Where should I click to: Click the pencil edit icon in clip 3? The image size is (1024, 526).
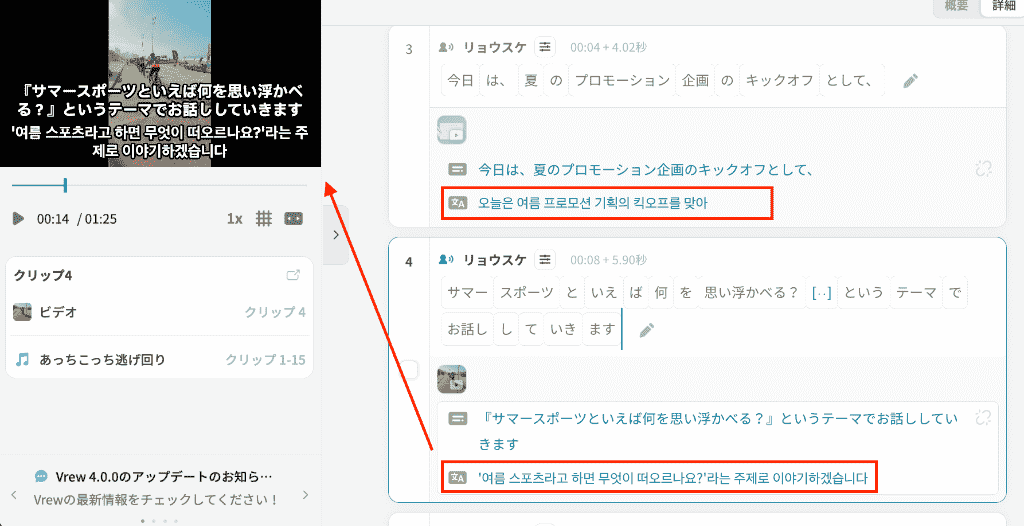pos(910,81)
